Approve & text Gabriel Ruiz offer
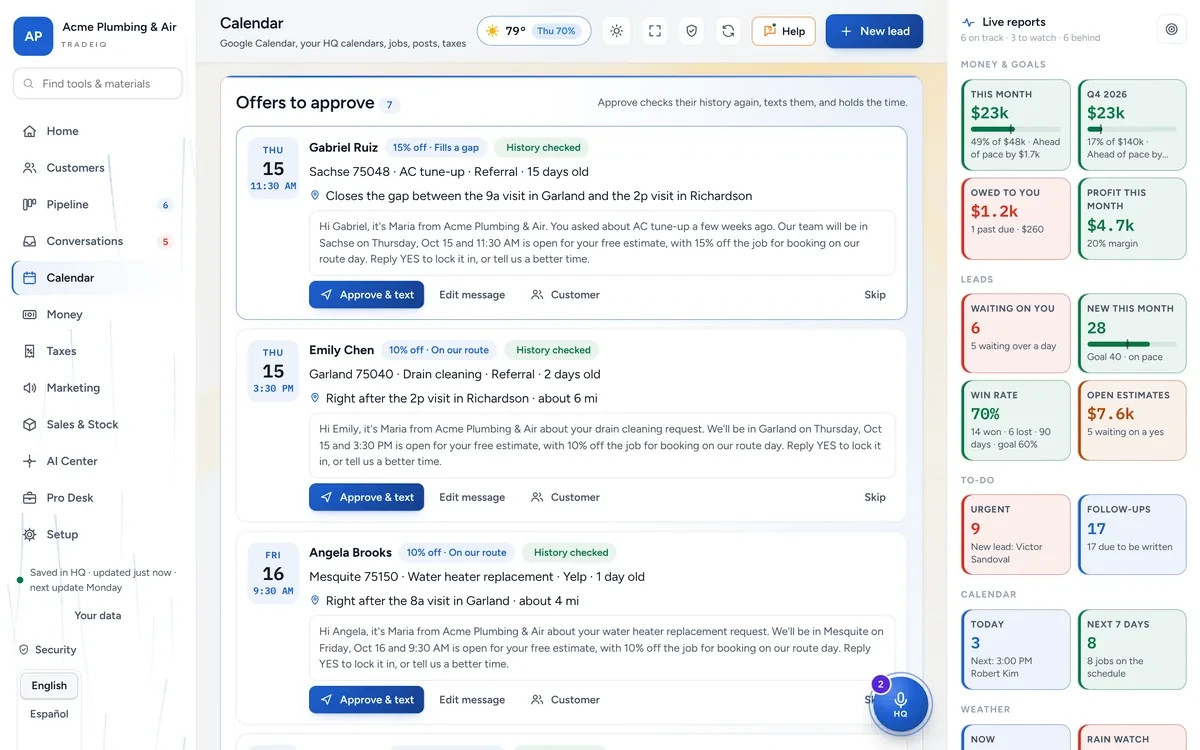 tap(366, 295)
